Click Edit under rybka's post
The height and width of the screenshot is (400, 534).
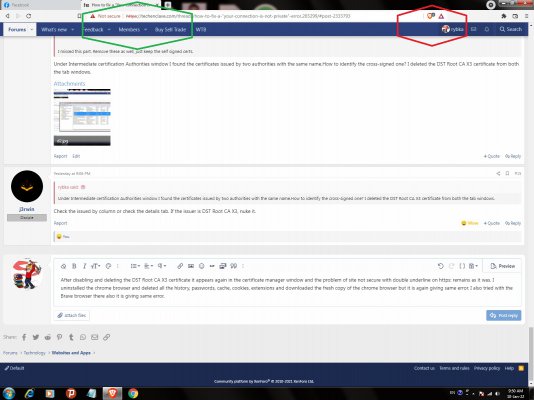[x=76, y=156]
